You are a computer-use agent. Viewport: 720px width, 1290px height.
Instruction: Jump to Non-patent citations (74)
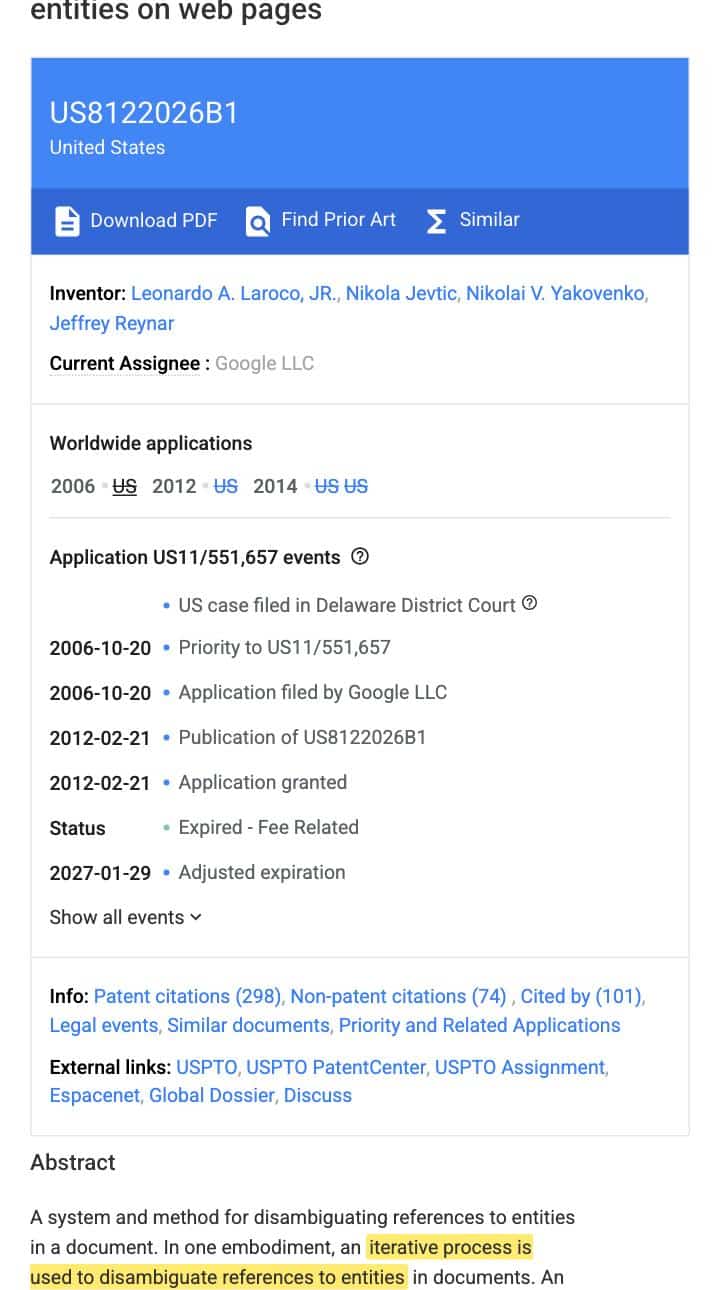[x=398, y=996]
